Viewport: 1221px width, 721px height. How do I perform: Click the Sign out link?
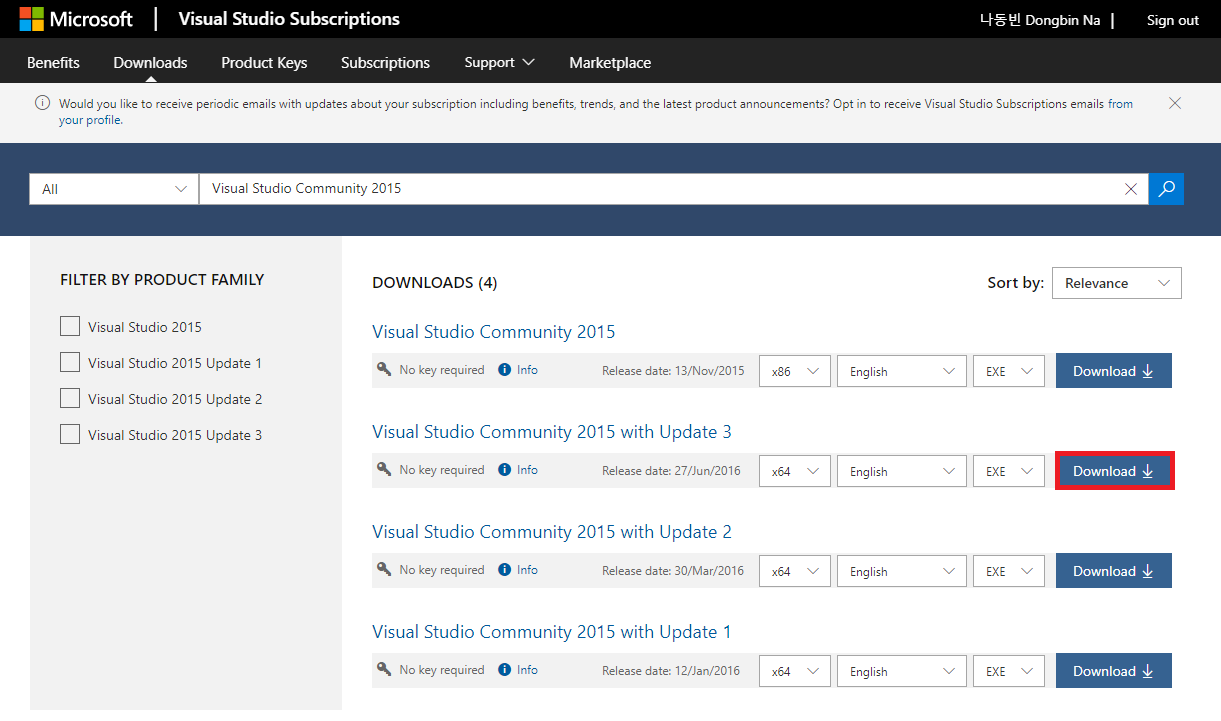(x=1172, y=20)
